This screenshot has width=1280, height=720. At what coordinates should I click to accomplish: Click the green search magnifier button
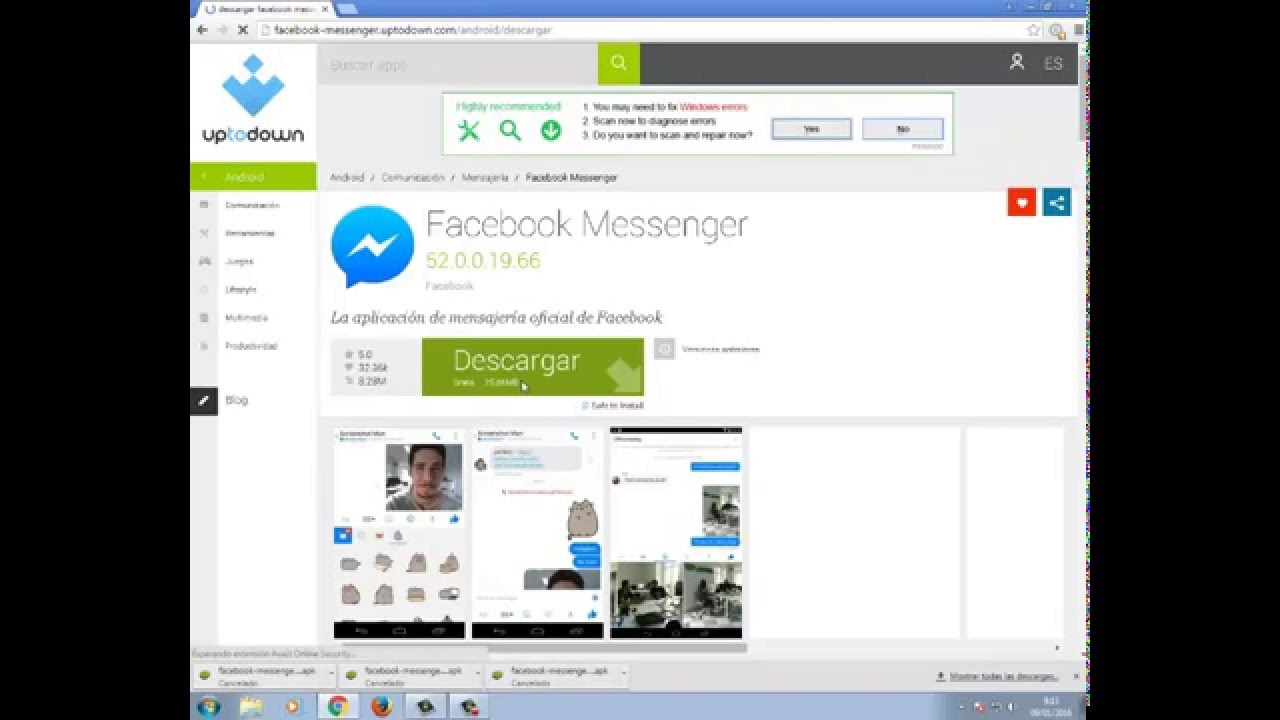619,63
